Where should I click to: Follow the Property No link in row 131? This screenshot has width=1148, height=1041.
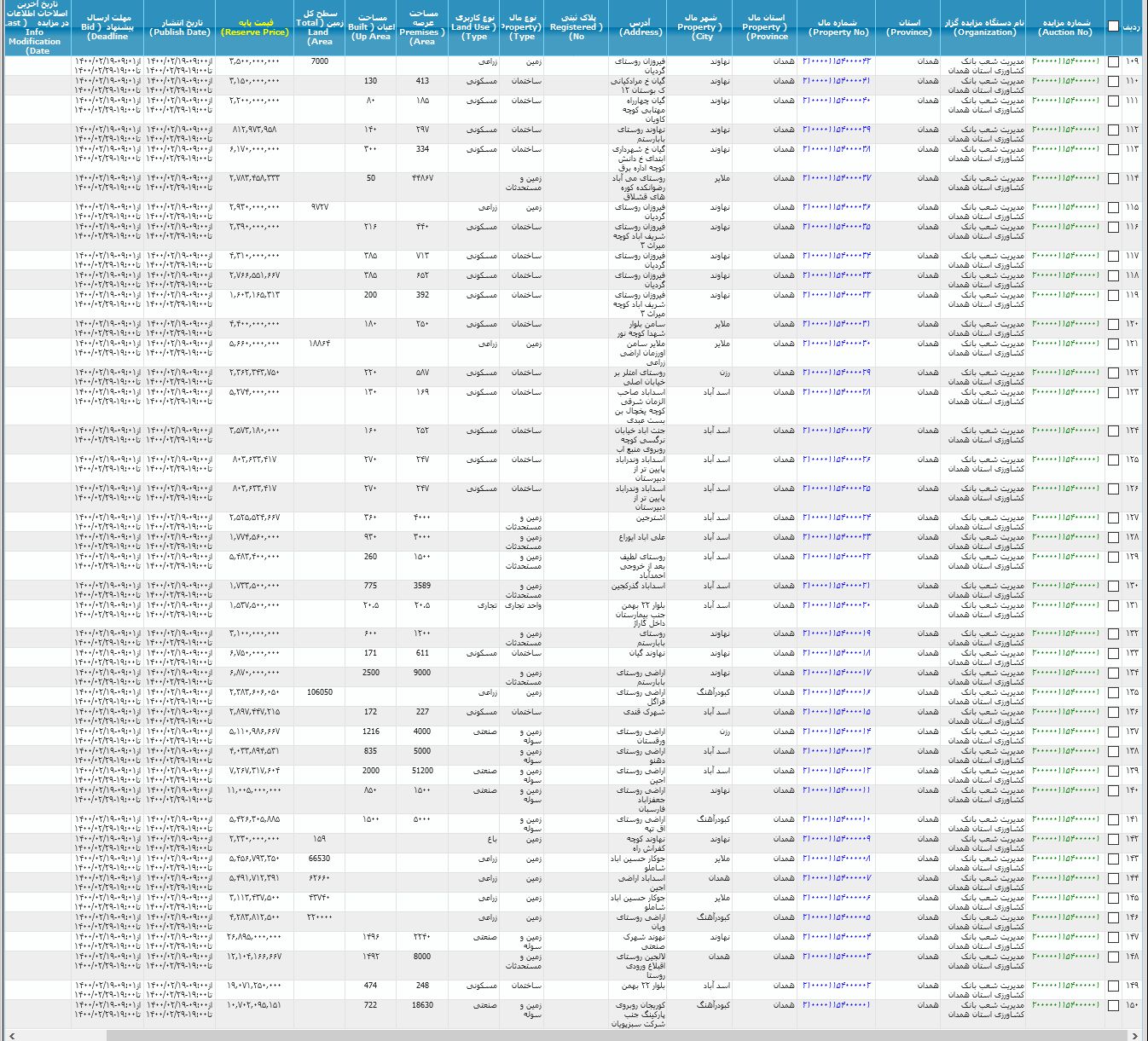836,605
